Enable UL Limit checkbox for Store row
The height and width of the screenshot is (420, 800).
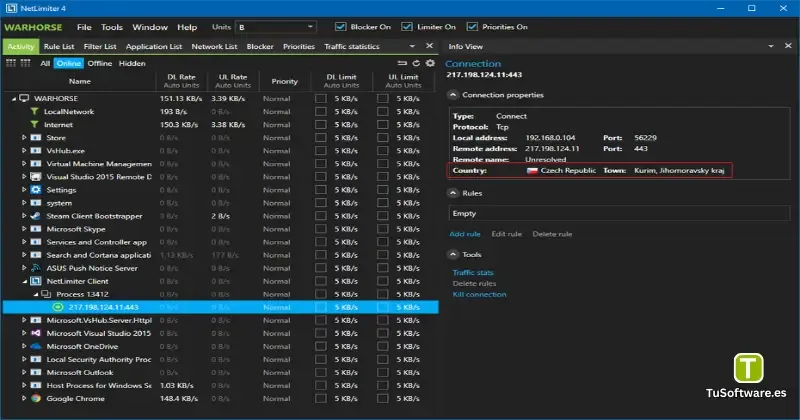[x=383, y=138]
